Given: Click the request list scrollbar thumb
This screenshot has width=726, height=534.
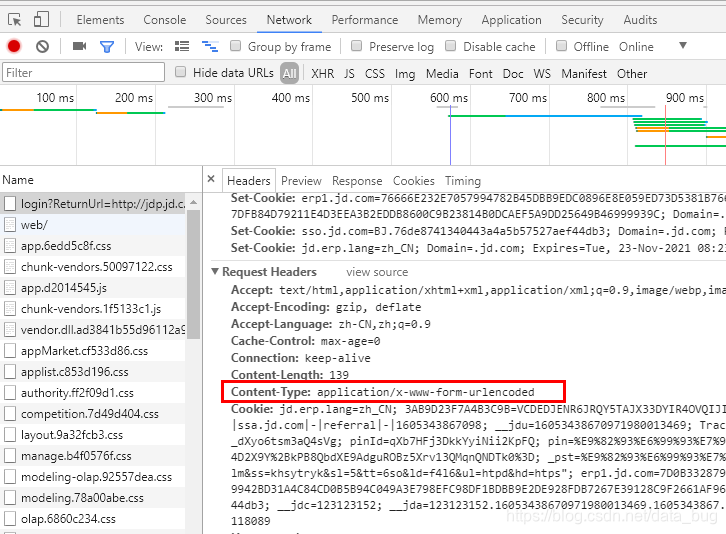Looking at the screenshot, I should pyautogui.click(x=194, y=274).
